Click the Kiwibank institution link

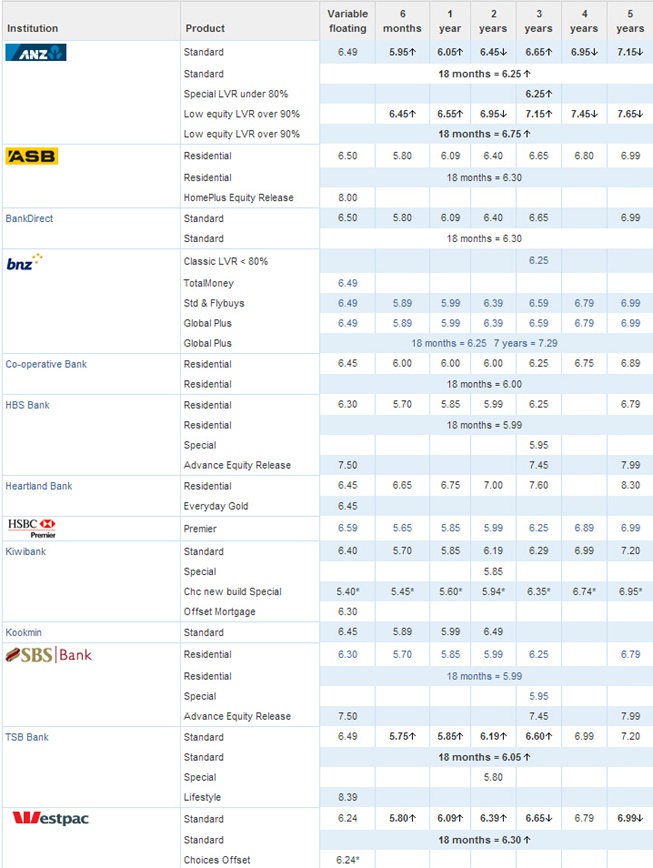(28, 551)
